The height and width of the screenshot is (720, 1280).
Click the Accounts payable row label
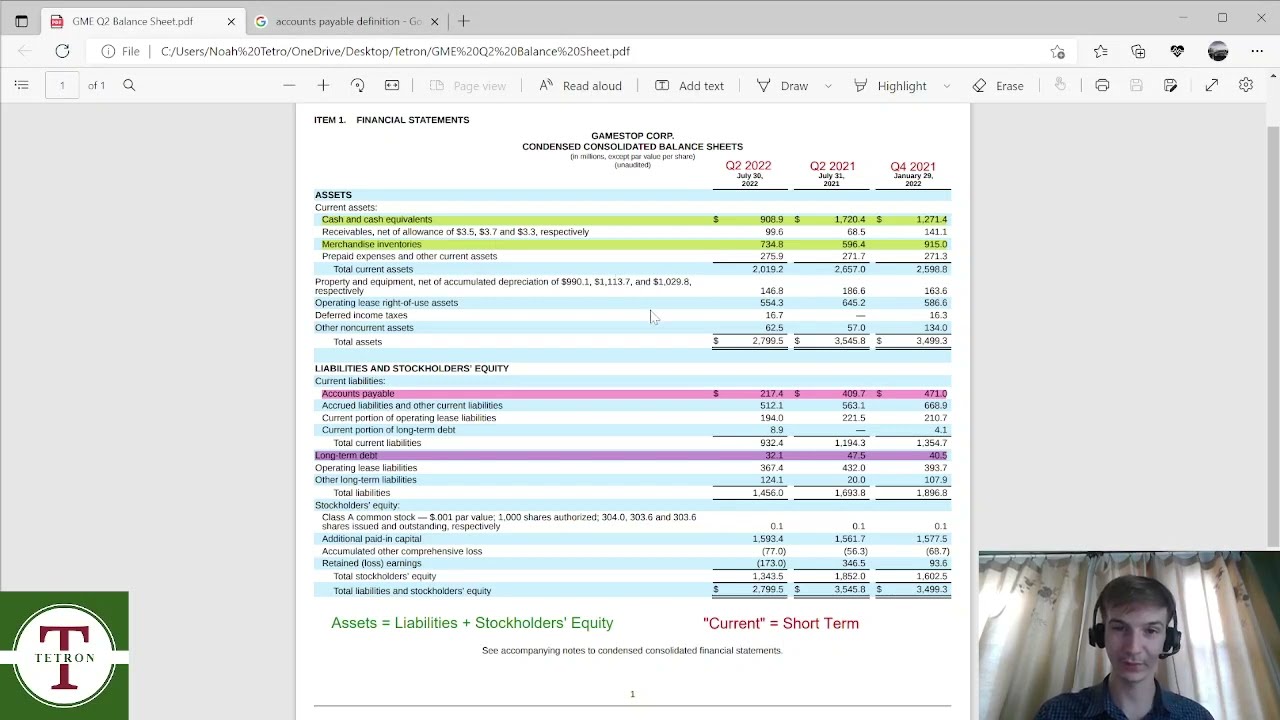(x=357, y=393)
